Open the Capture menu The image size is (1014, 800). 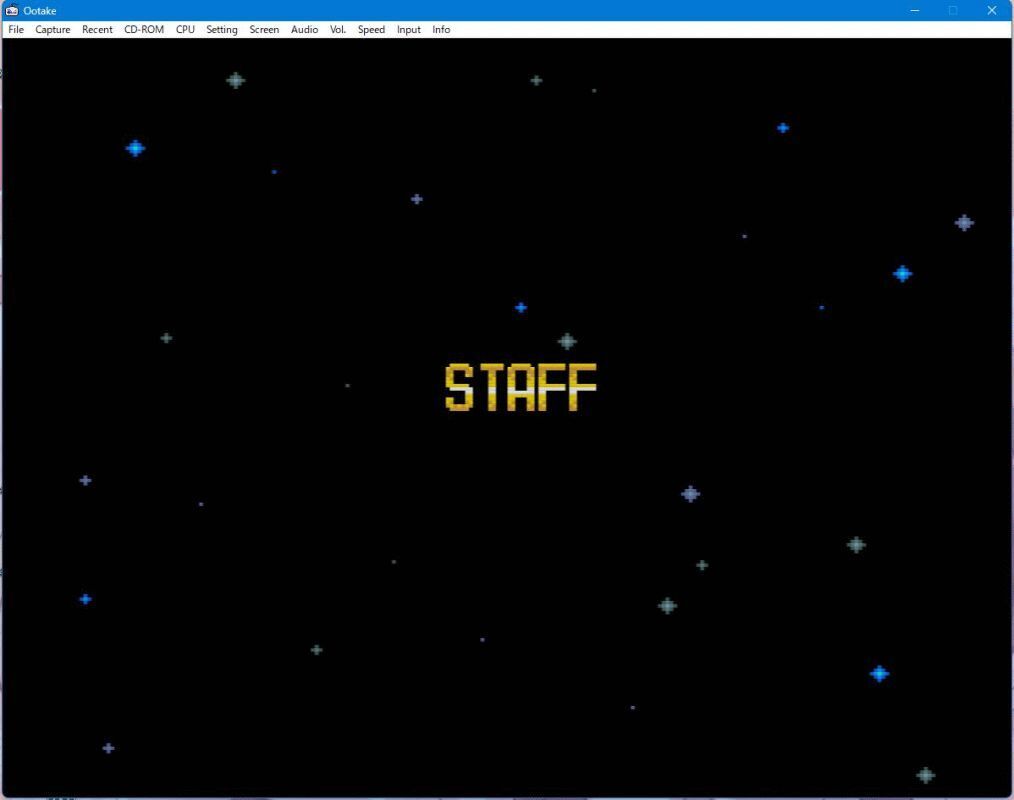pyautogui.click(x=52, y=30)
